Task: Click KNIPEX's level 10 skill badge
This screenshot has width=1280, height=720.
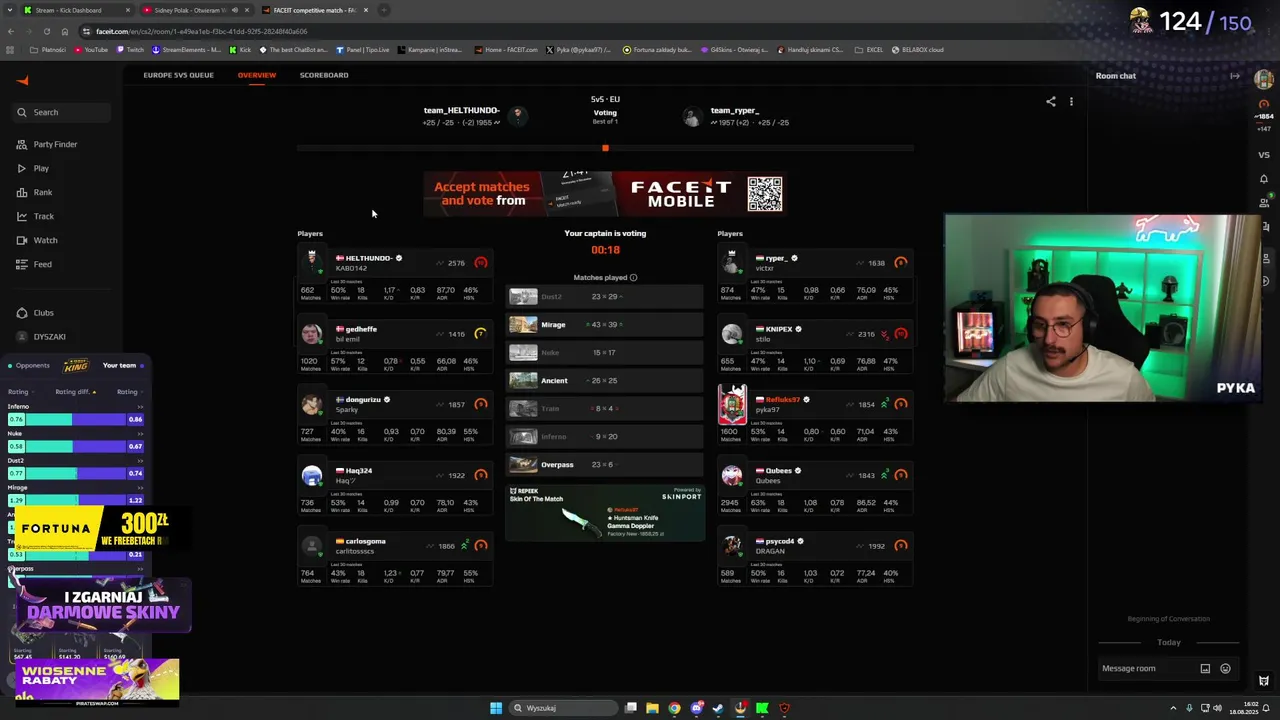Action: 901,334
